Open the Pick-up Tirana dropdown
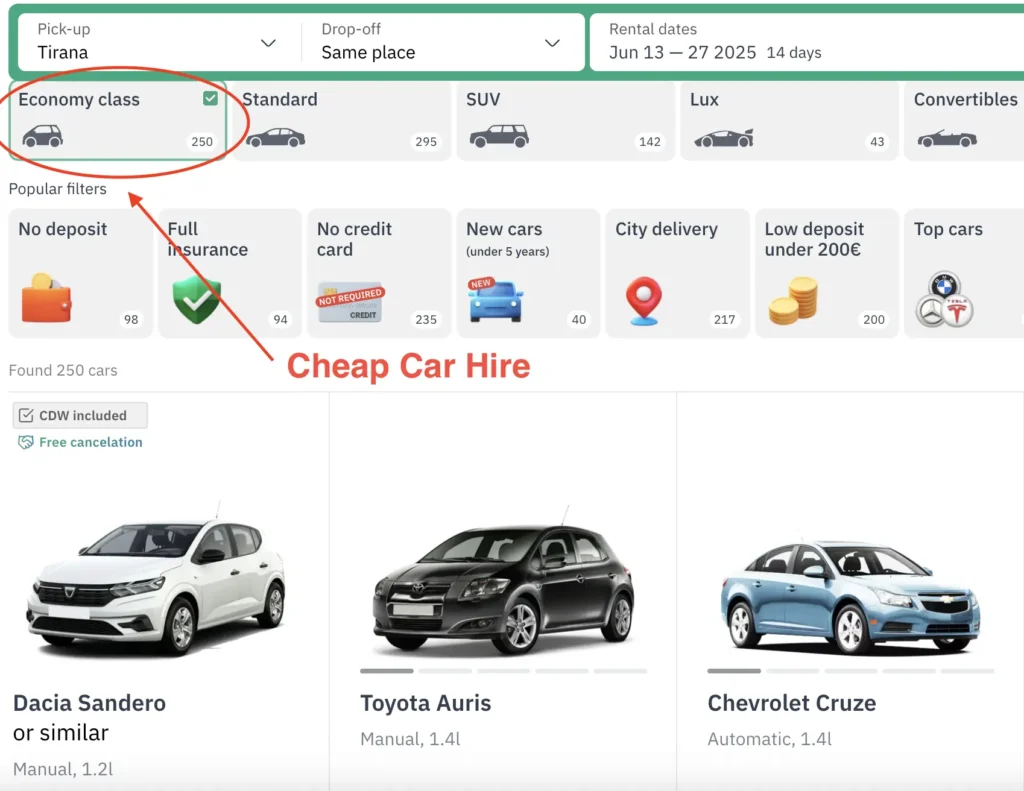1024x791 pixels. pos(157,42)
